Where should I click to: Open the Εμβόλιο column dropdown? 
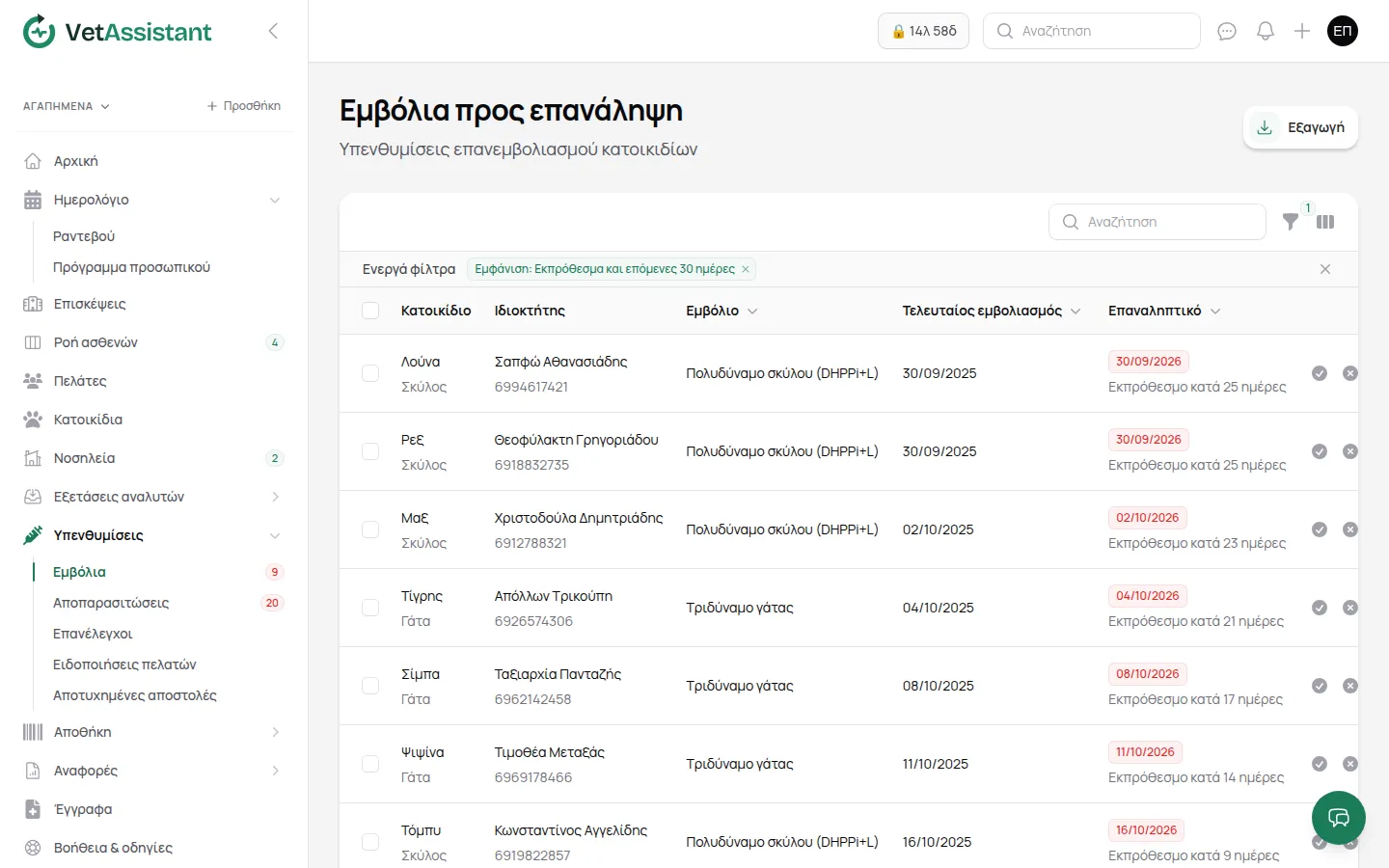pos(752,312)
